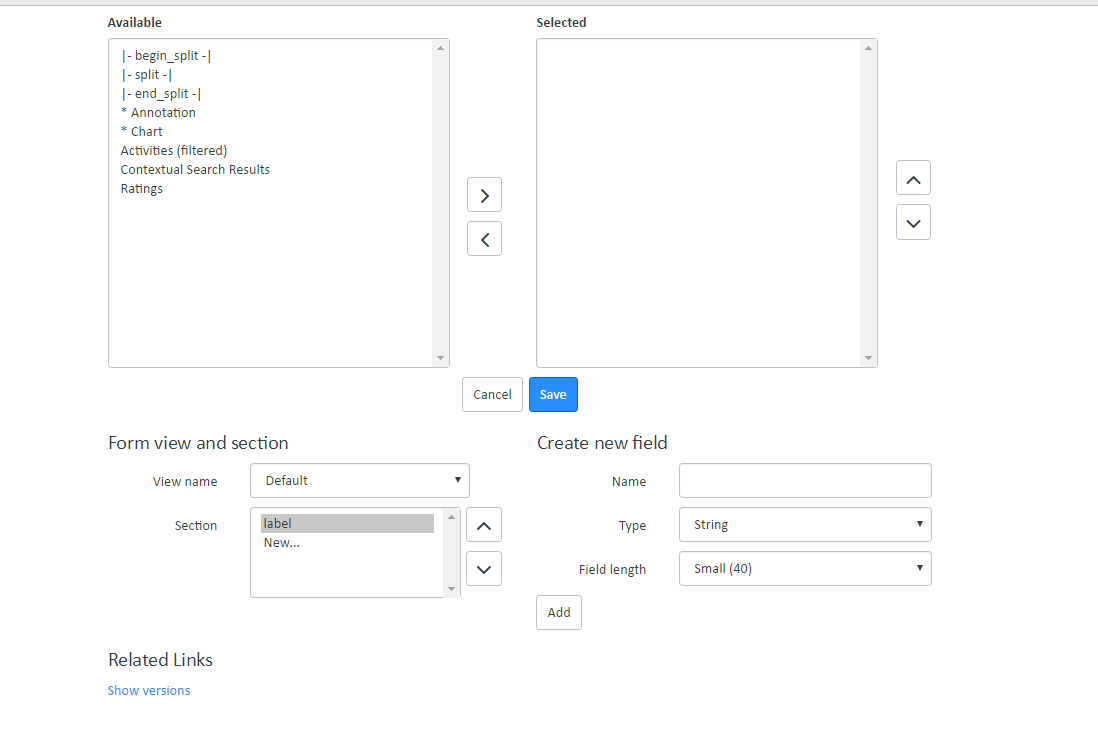Click the up-arrow reorder button beside Selected list

click(912, 177)
